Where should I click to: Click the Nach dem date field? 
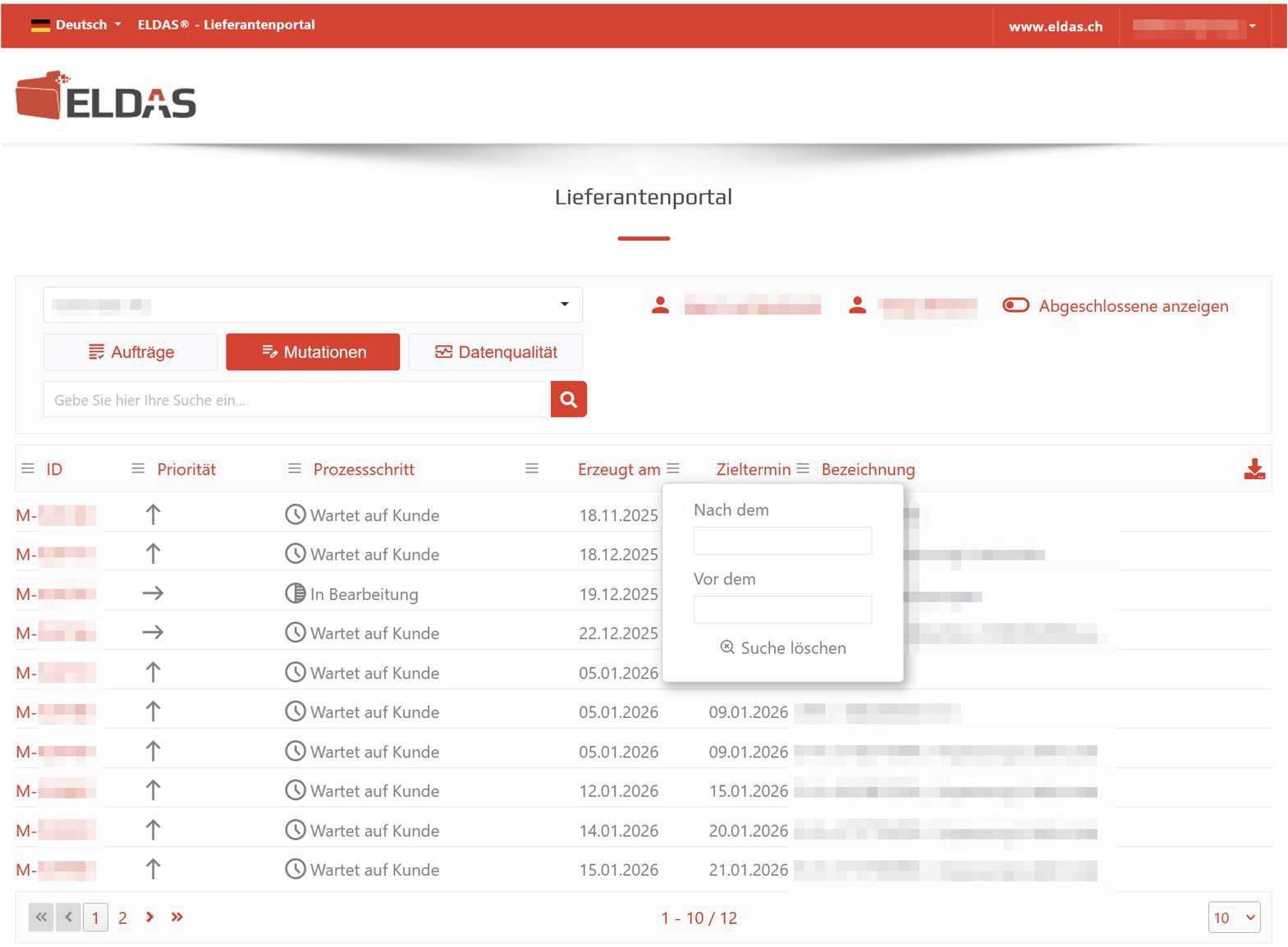click(782, 541)
